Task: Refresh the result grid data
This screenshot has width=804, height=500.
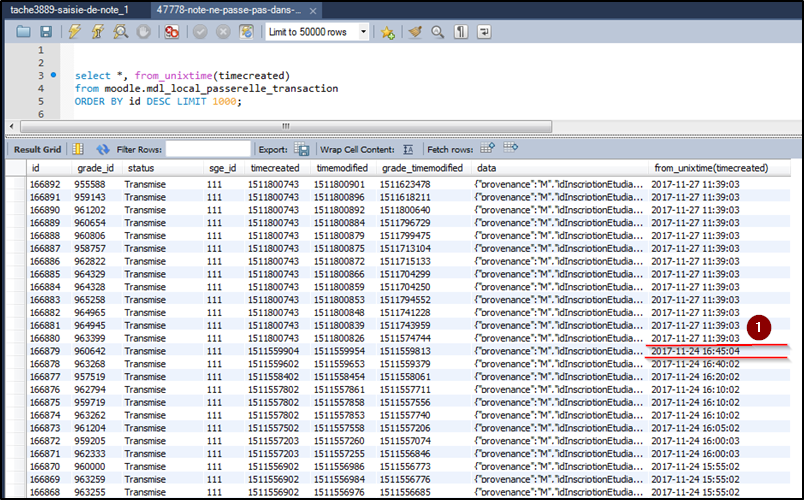Action: pyautogui.click(x=103, y=149)
